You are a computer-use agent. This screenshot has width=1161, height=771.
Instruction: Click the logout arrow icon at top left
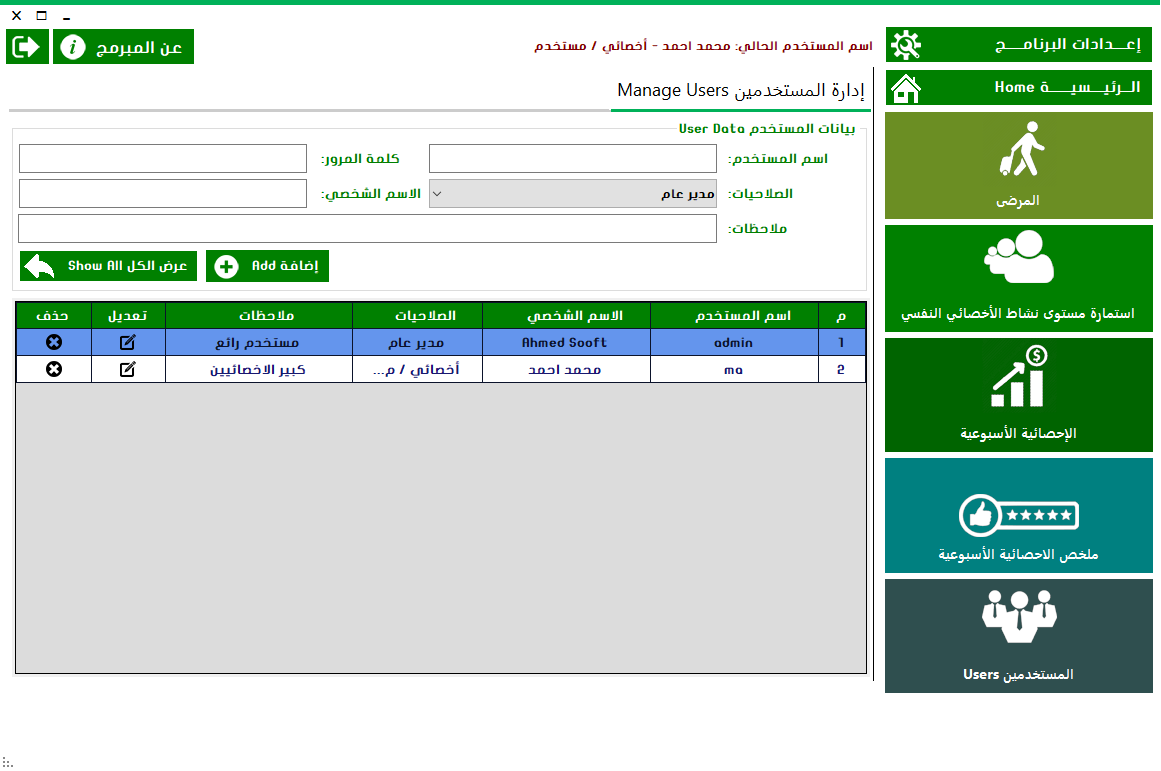(27, 46)
